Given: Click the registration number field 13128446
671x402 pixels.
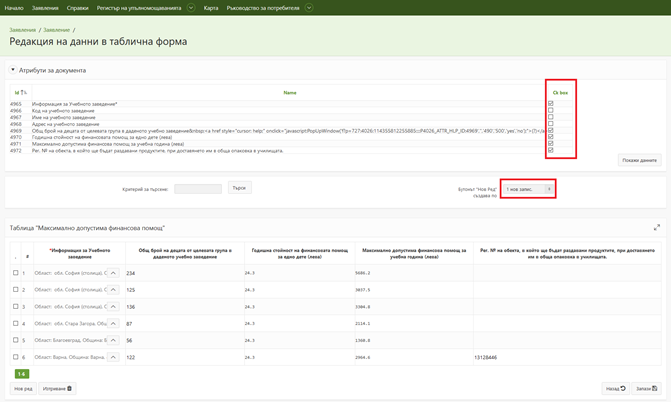Looking at the screenshot, I should [x=567, y=357].
